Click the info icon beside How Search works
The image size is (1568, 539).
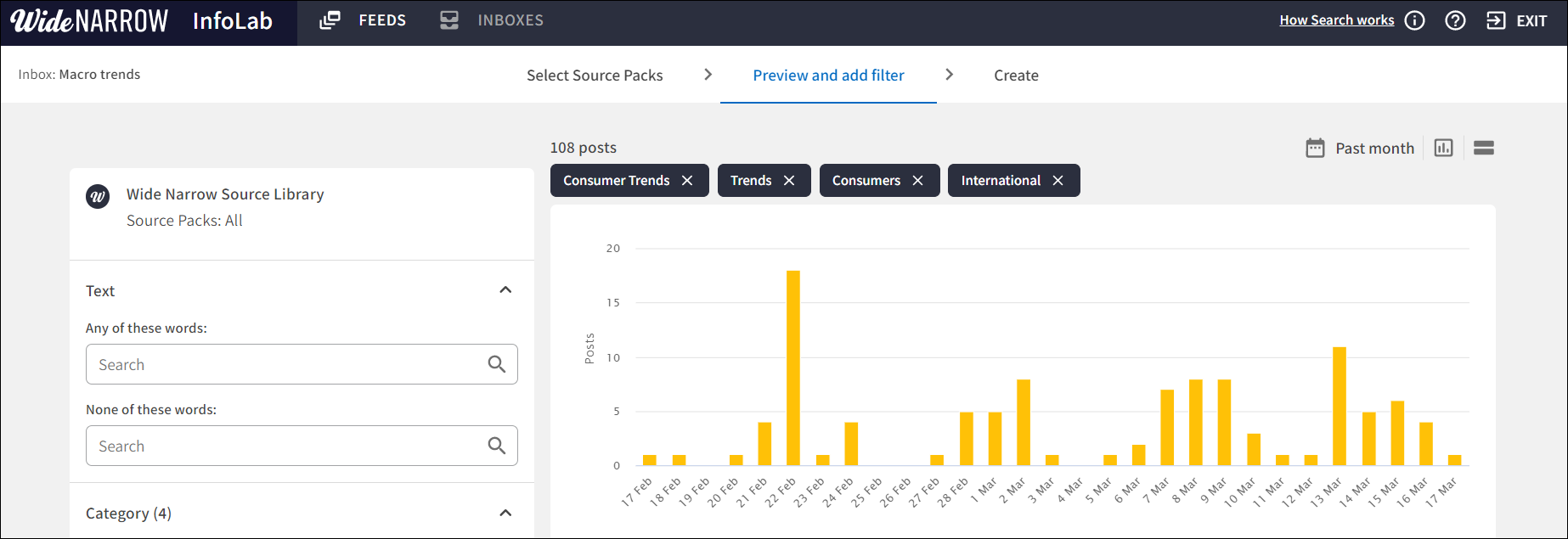(1414, 20)
